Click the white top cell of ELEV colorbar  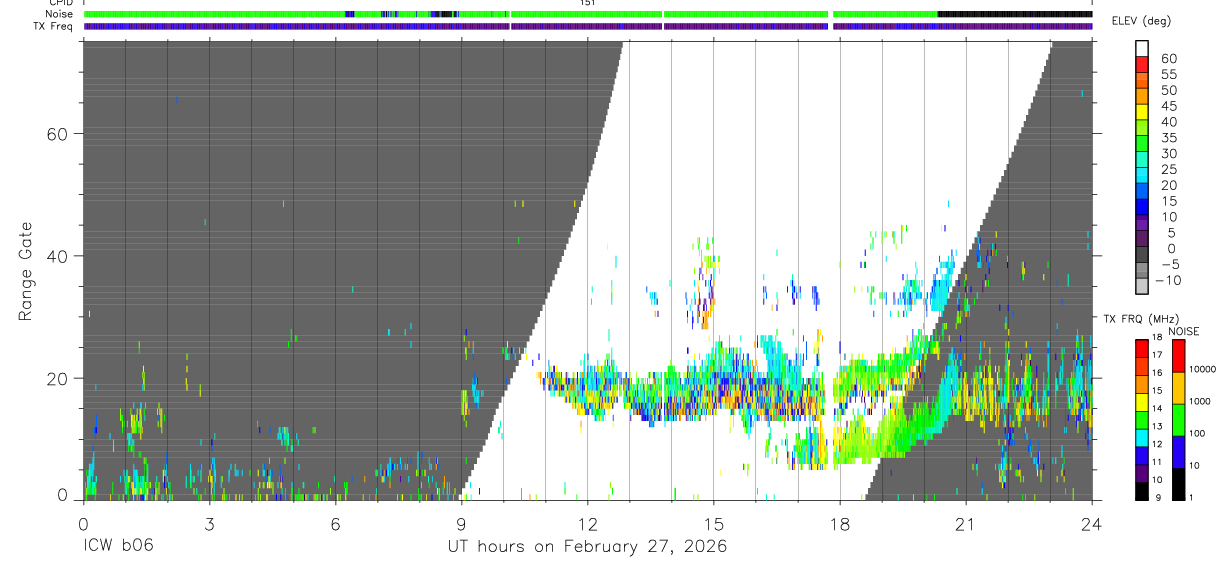point(1141,48)
